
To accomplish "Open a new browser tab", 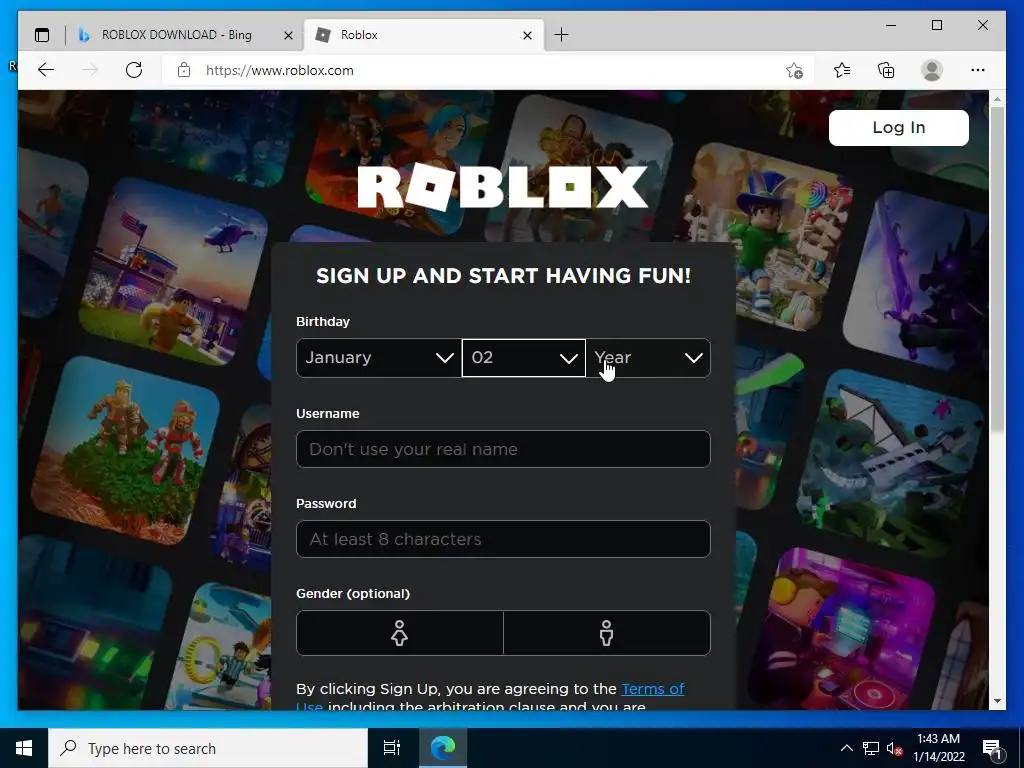I will pyautogui.click(x=561, y=35).
